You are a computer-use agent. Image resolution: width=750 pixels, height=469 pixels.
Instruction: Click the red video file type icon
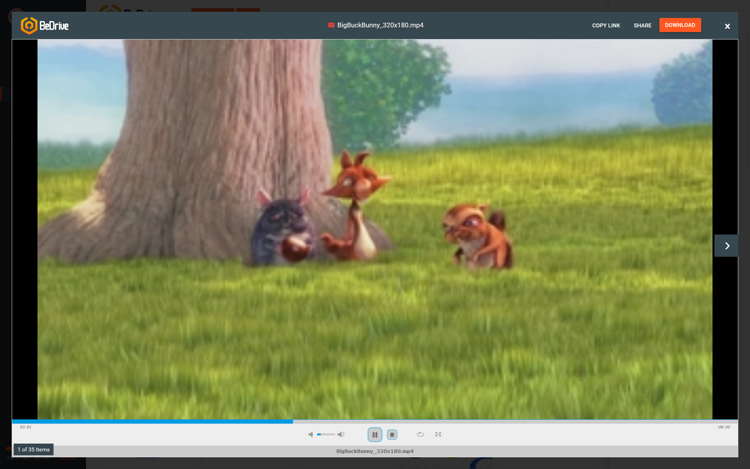[x=331, y=25]
